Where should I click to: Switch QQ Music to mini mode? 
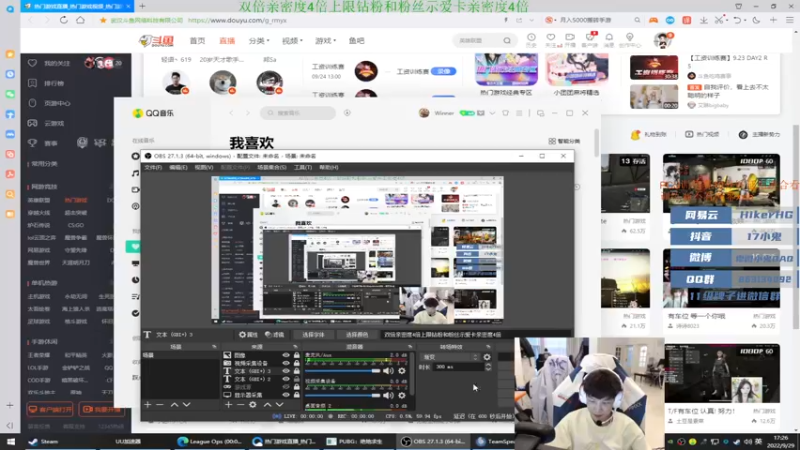pos(540,113)
